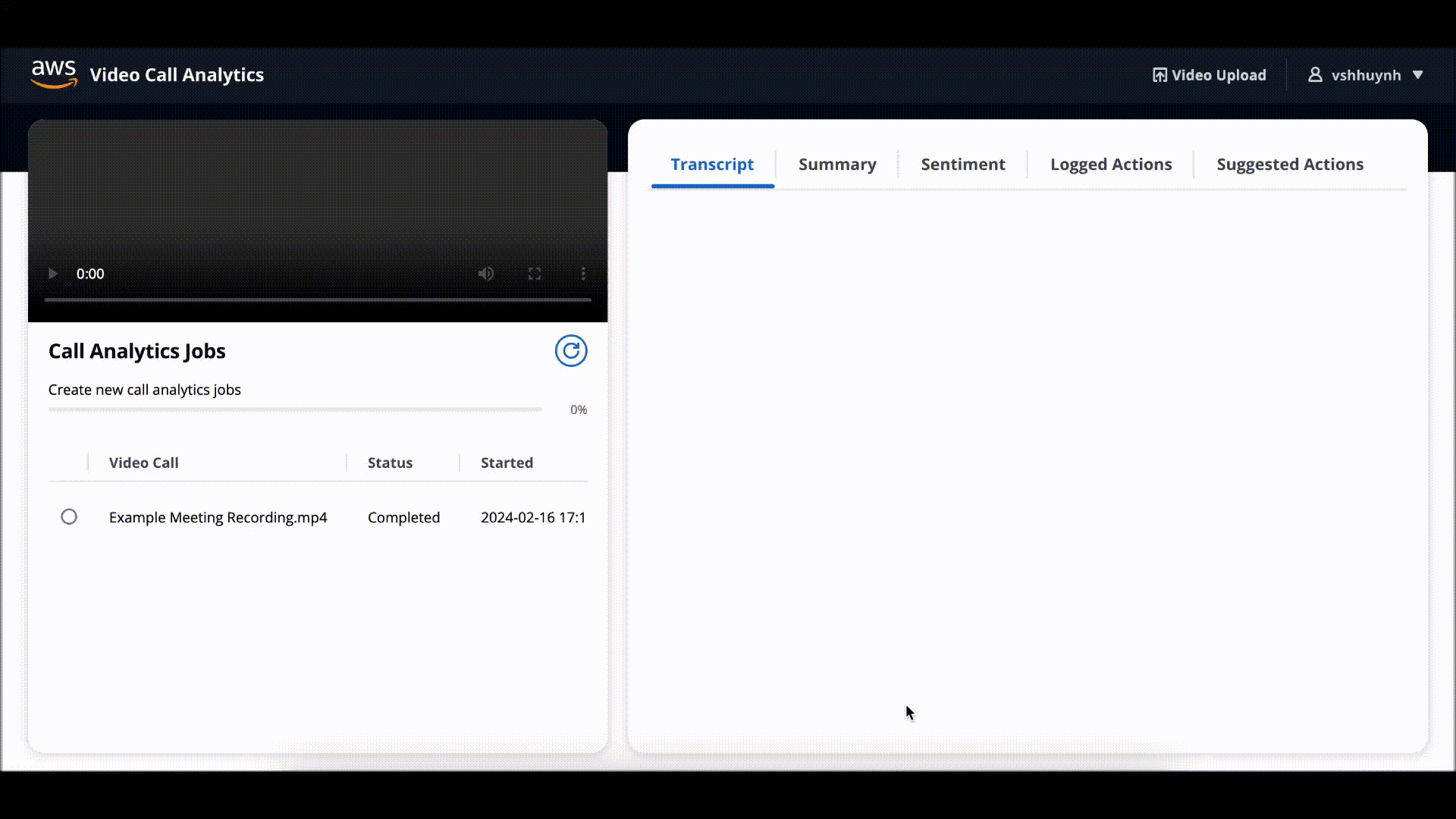Expand the vshhuynh user dropdown arrow
The image size is (1456, 819).
[1417, 75]
